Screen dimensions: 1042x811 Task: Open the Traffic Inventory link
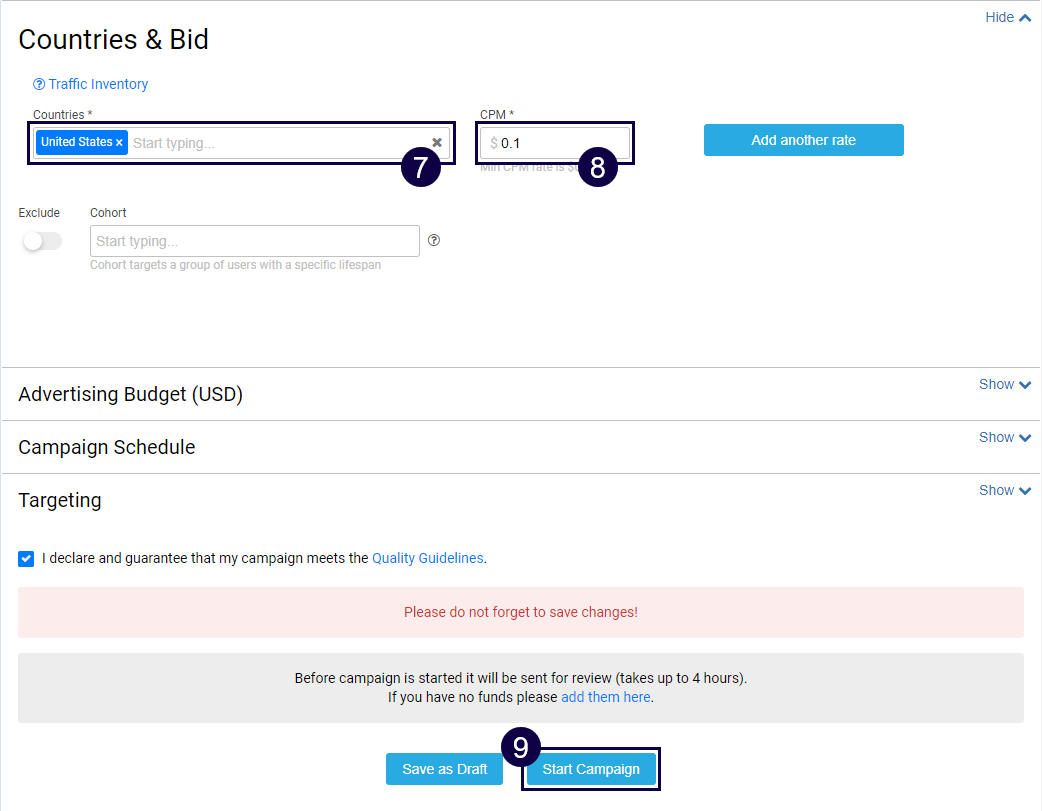pos(98,85)
